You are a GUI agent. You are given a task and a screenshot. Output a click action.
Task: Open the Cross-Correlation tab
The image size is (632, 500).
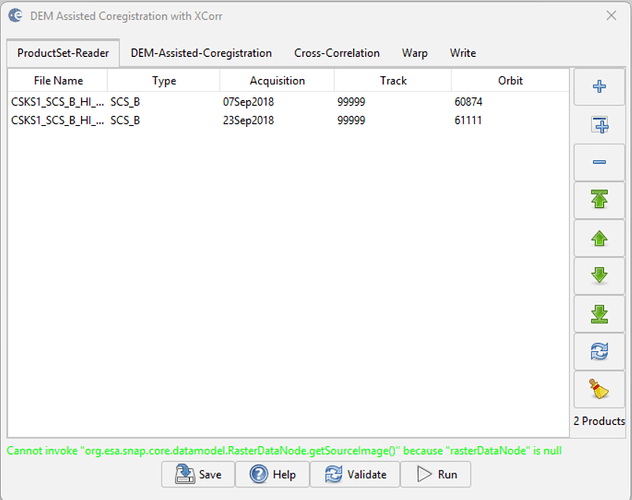336,53
